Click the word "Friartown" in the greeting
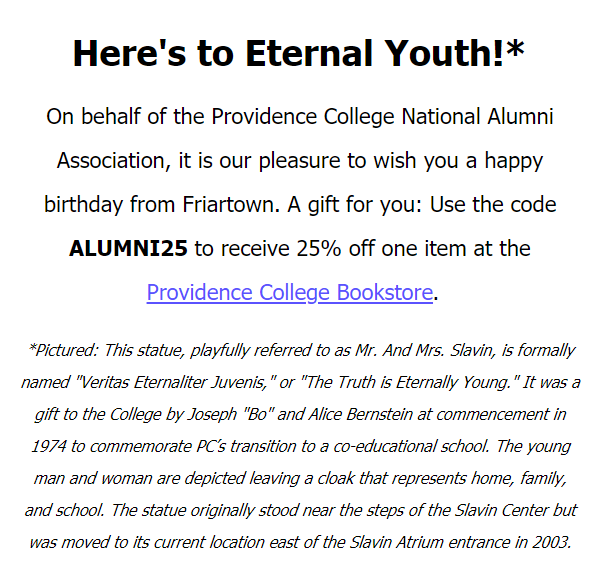Image resolution: width=600 pixels, height=573 pixels. (231, 204)
